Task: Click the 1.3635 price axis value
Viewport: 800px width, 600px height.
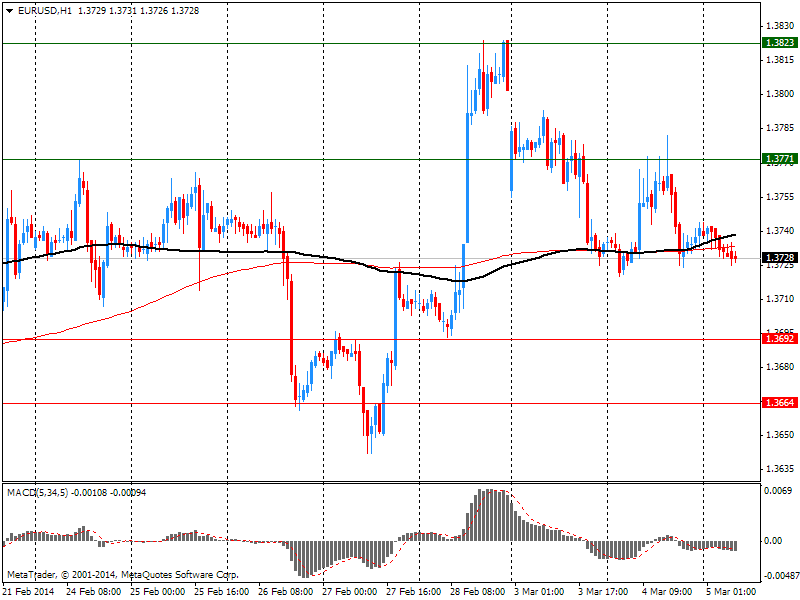Action: [780, 469]
